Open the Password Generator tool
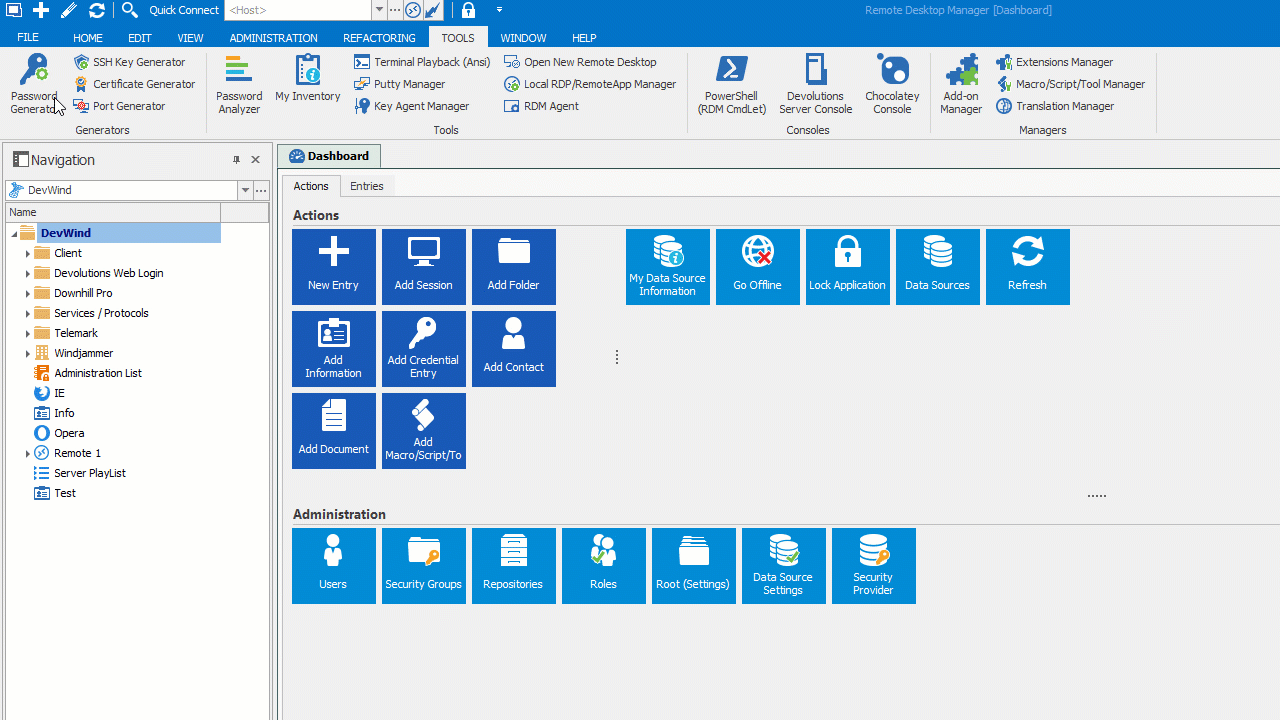 tap(34, 85)
